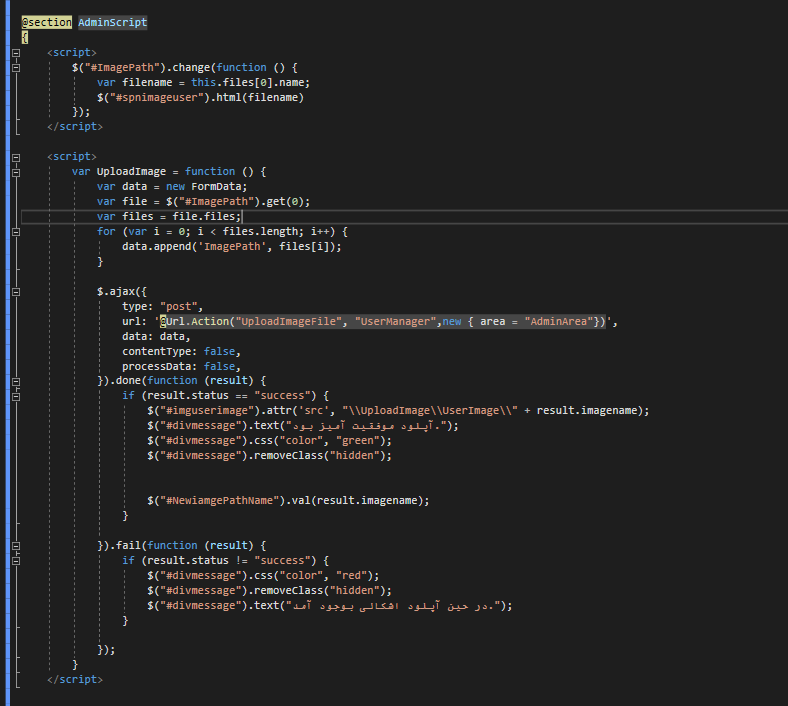Click the 'ImagePath' string in data.append
788x706 pixels.
[232, 247]
